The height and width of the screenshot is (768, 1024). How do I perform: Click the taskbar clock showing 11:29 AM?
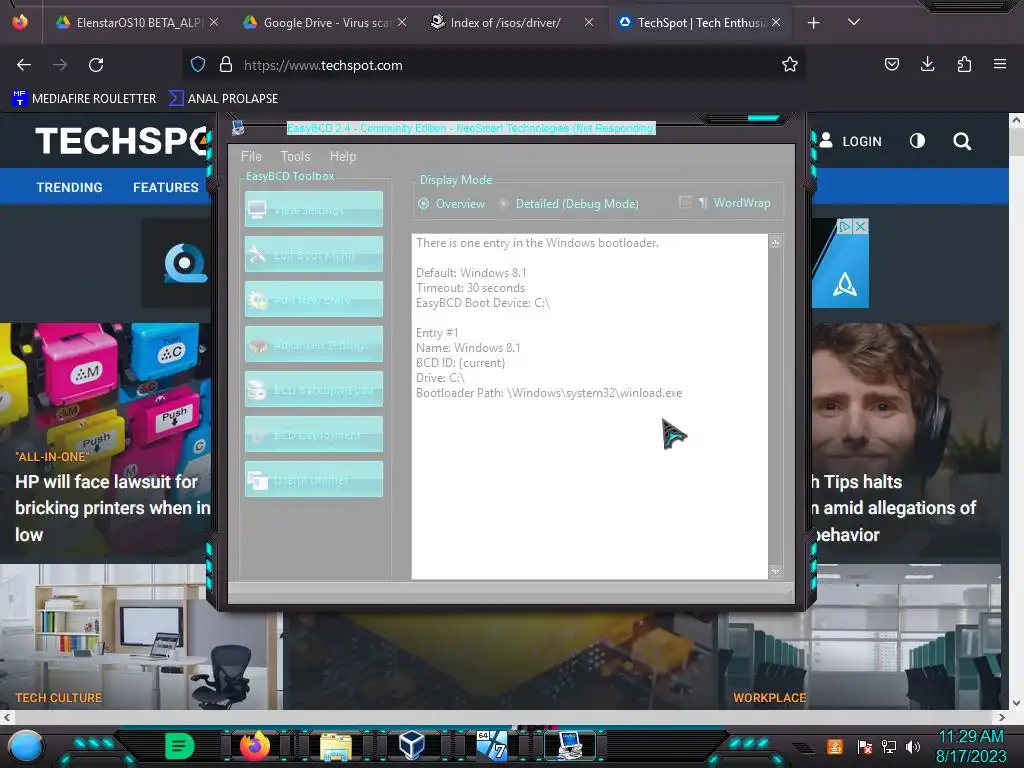pos(971,746)
